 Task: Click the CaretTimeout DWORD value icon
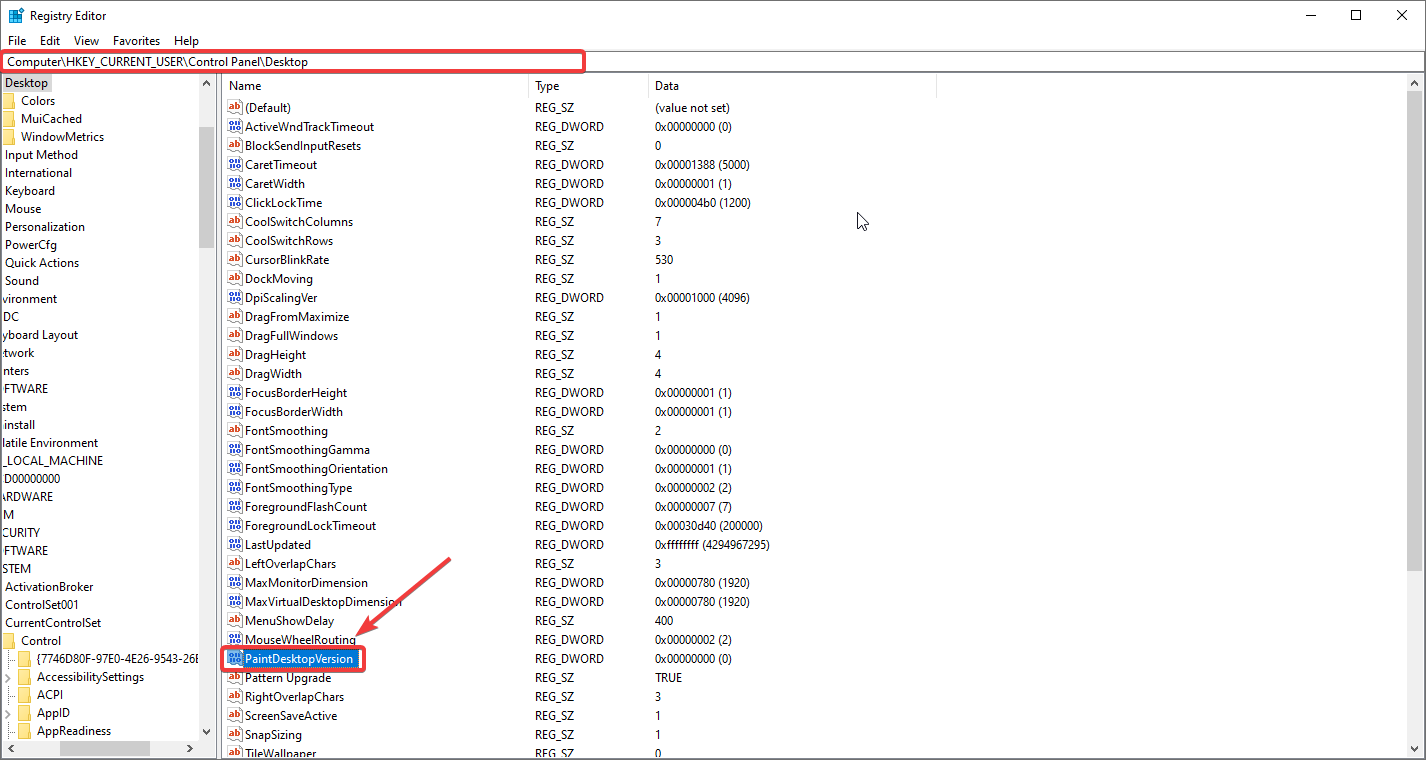point(236,165)
